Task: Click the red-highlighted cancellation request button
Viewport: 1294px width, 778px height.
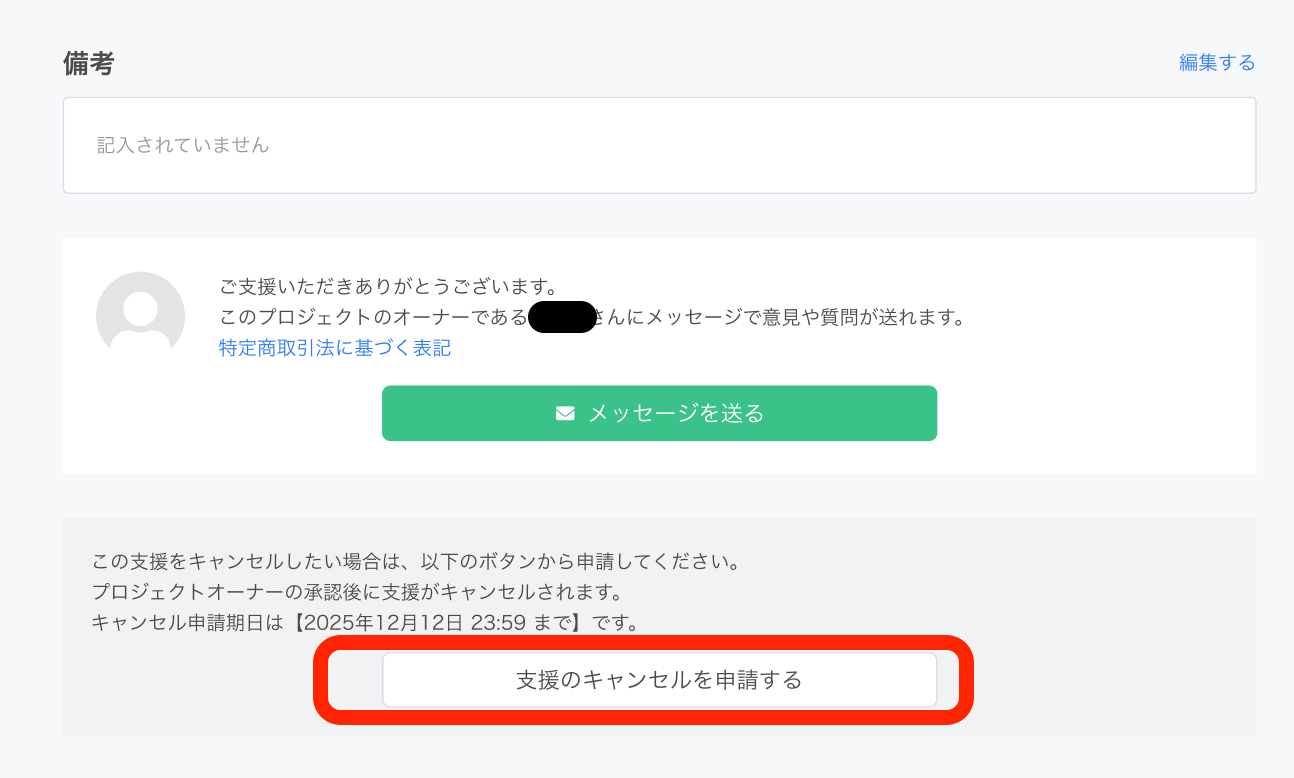Action: (659, 679)
